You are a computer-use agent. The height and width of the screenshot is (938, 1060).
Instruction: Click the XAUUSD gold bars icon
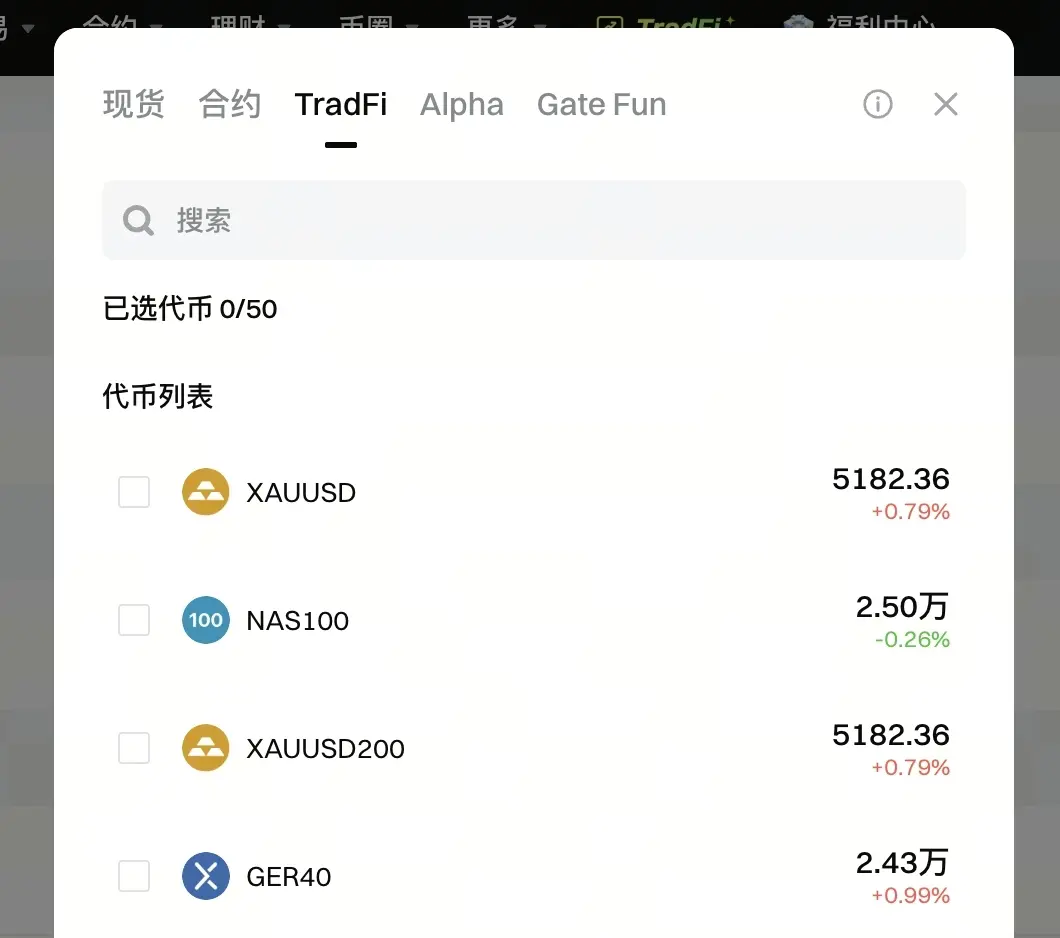(x=206, y=491)
